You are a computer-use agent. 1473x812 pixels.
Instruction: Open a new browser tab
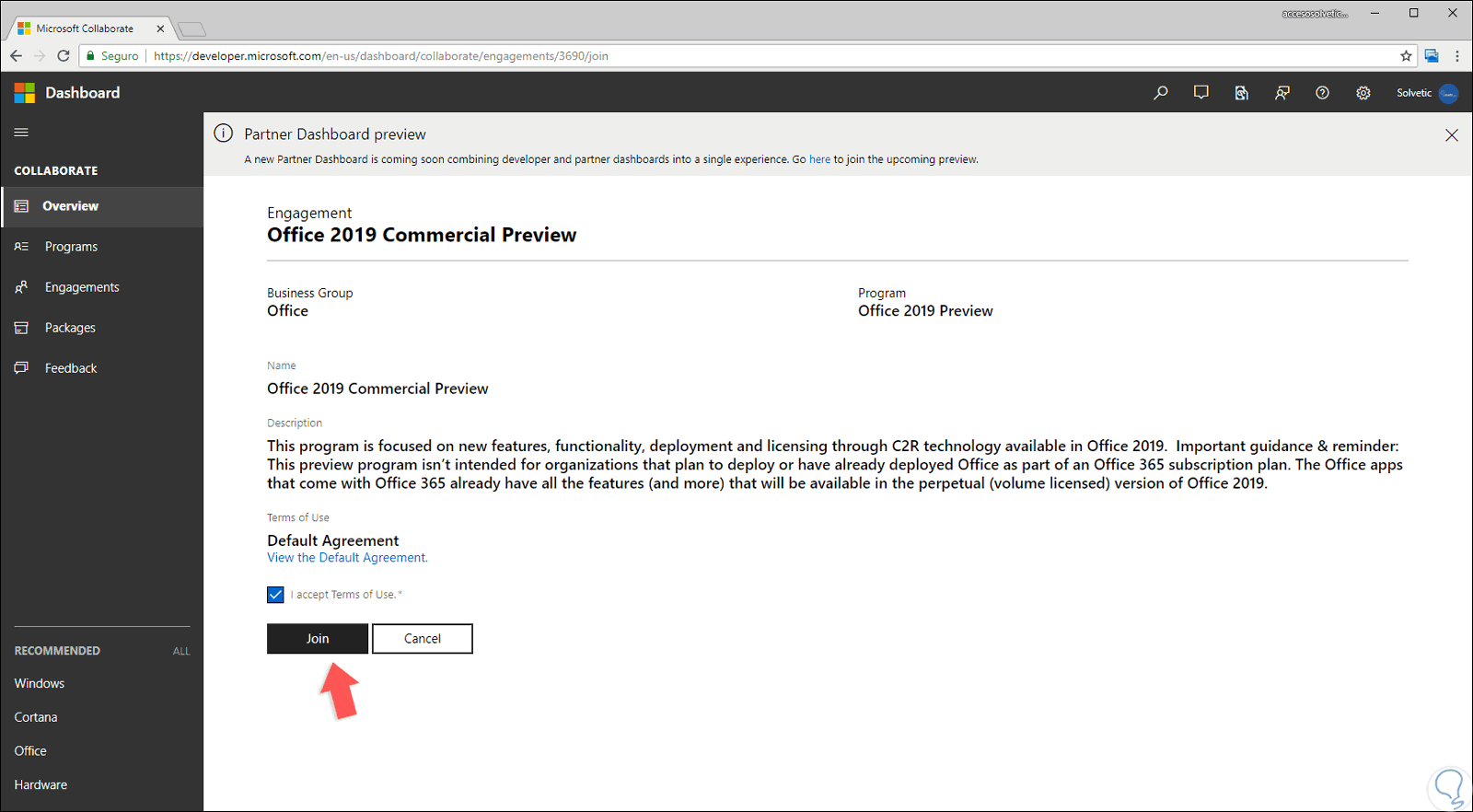coord(191,29)
